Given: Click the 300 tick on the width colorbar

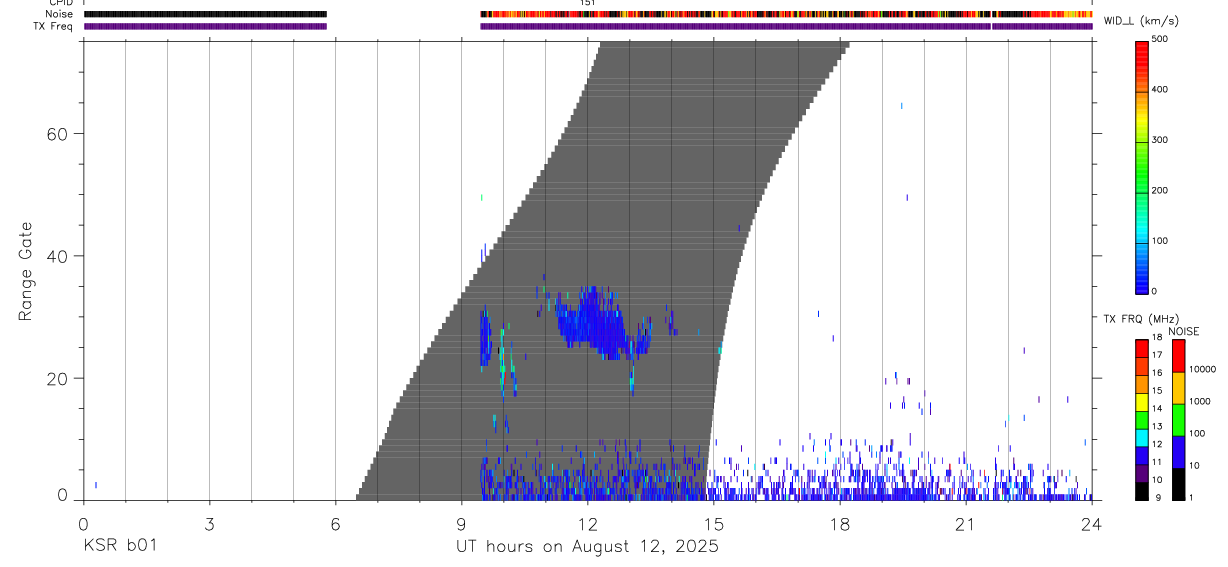Looking at the screenshot, I should [1161, 140].
